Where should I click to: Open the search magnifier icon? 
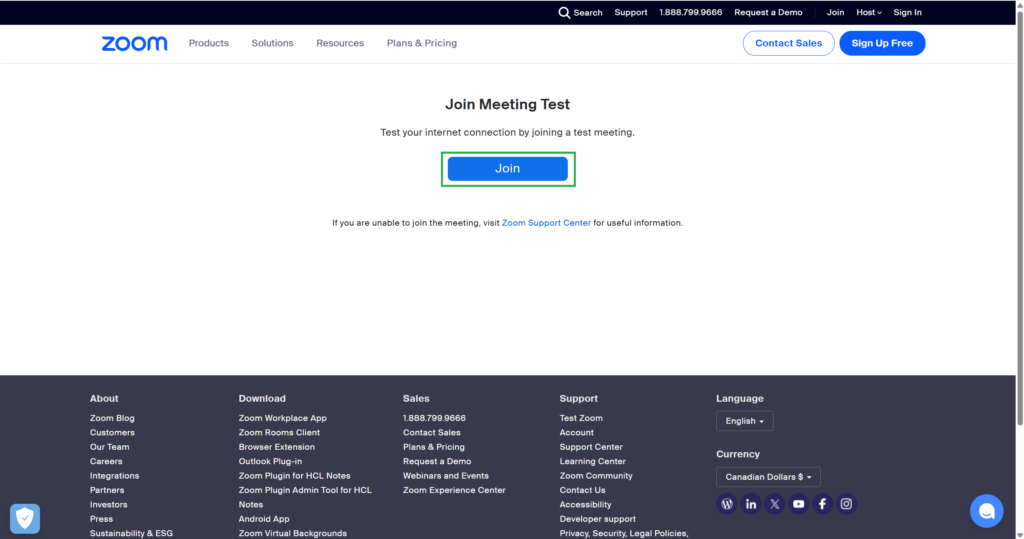tap(564, 12)
